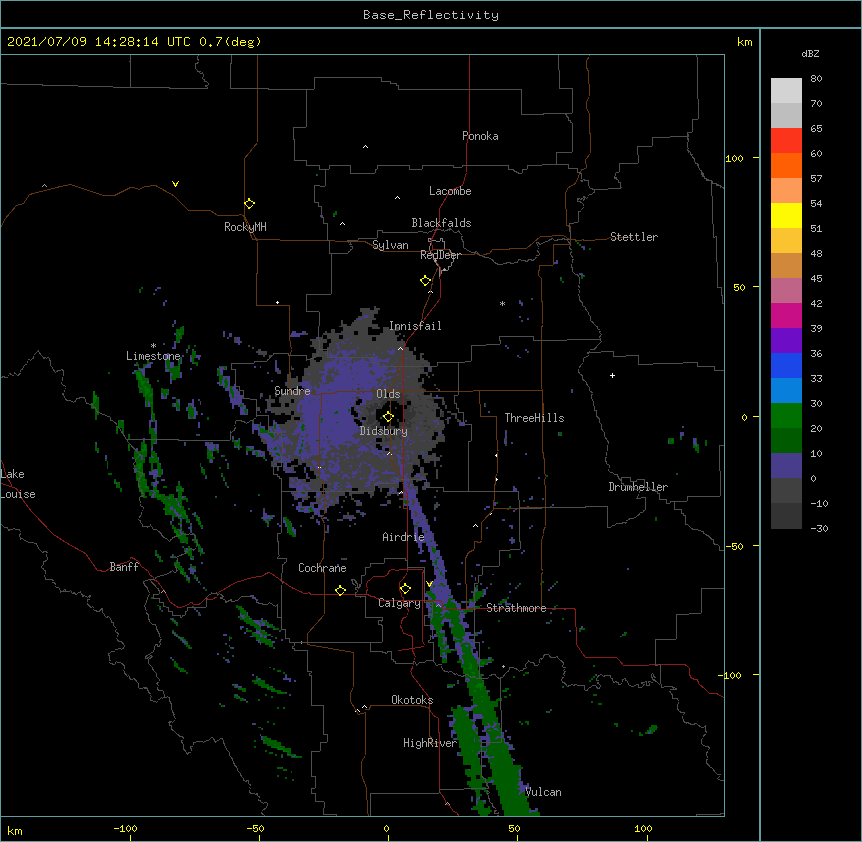Image resolution: width=862 pixels, height=842 pixels.
Task: Select the purple 36-39 dBZ legend swatch
Action: tap(786, 341)
